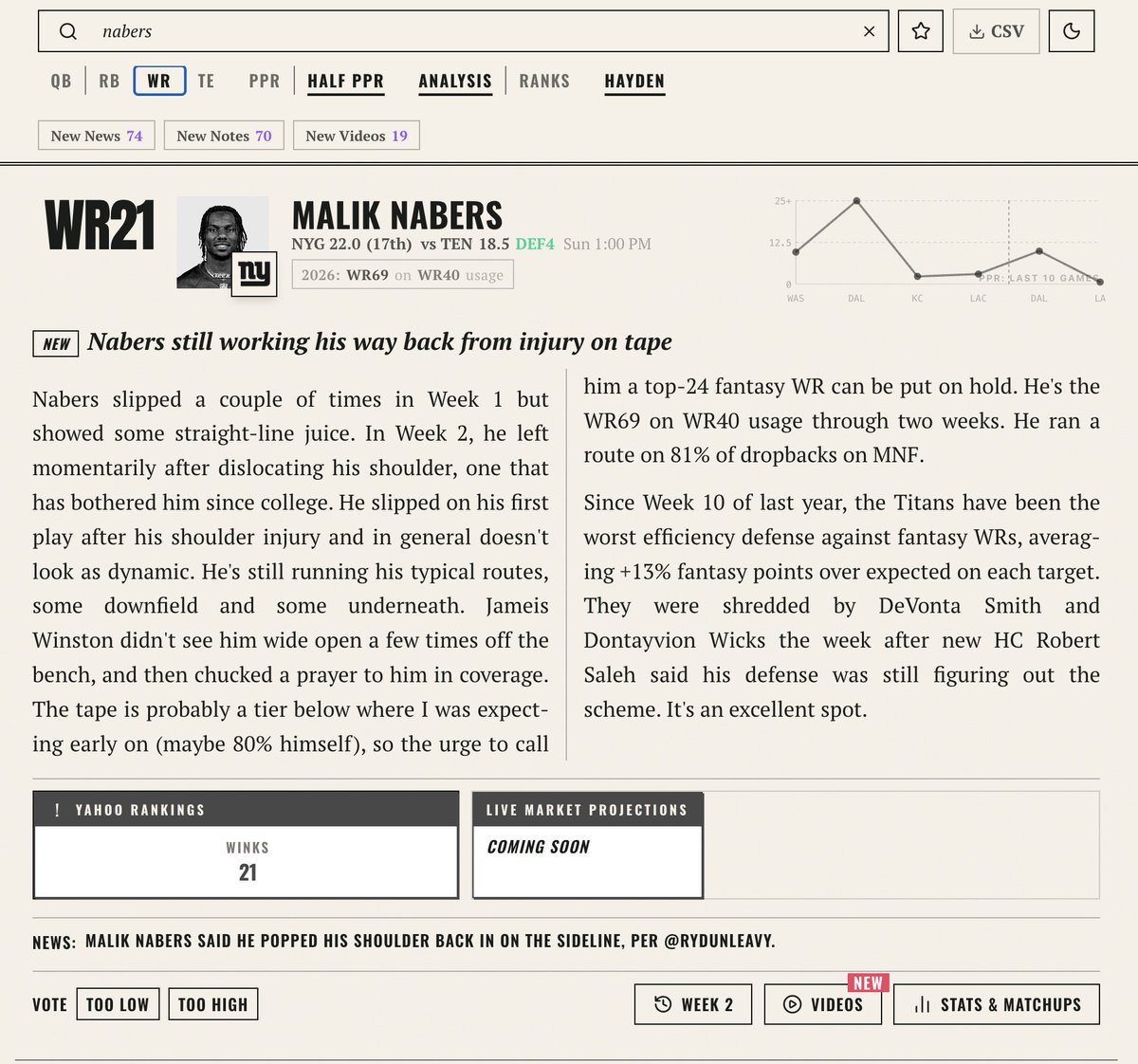Viewport: 1138px width, 1064px height.
Task: Select the QB position tab
Action: point(61,81)
